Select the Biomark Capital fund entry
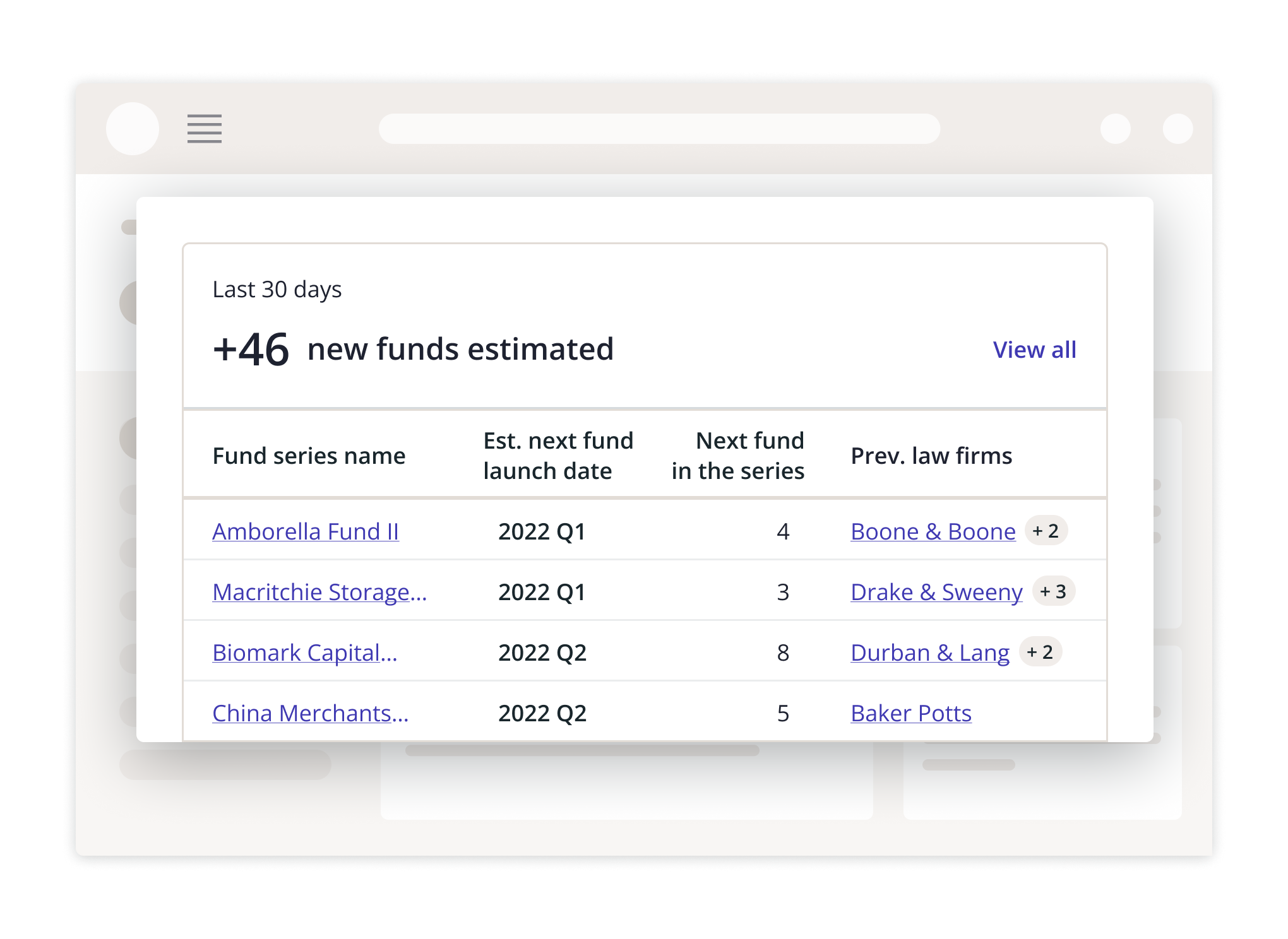Screen dimensions: 1288x939 coord(305,653)
